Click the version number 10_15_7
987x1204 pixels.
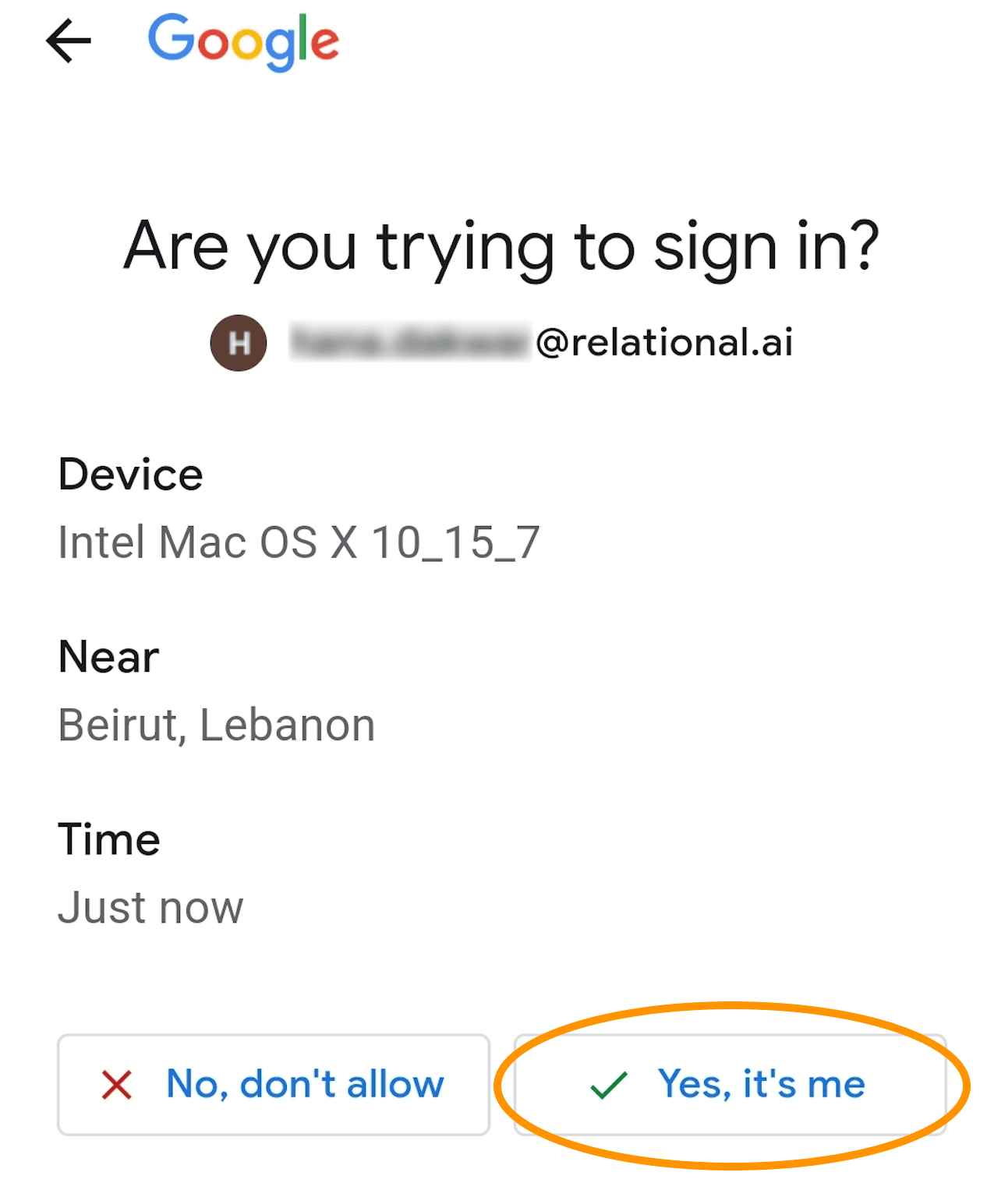coord(455,542)
